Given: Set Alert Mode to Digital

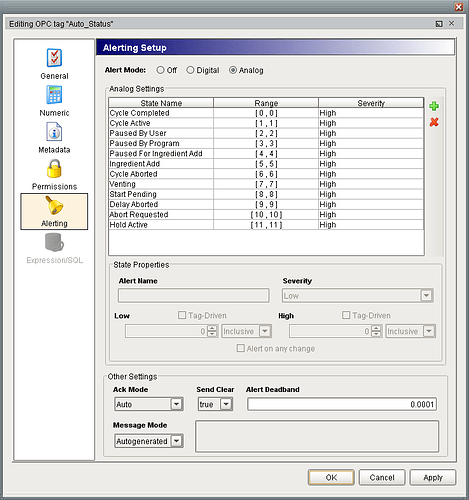Looking at the screenshot, I should (190, 70).
